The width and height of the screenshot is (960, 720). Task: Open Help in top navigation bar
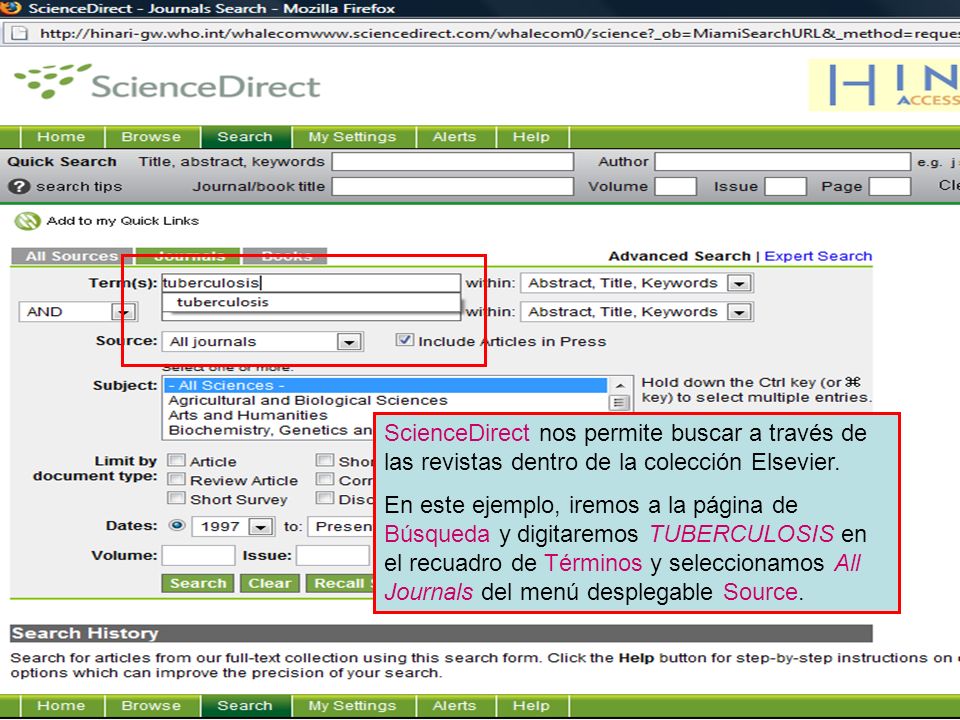point(531,137)
